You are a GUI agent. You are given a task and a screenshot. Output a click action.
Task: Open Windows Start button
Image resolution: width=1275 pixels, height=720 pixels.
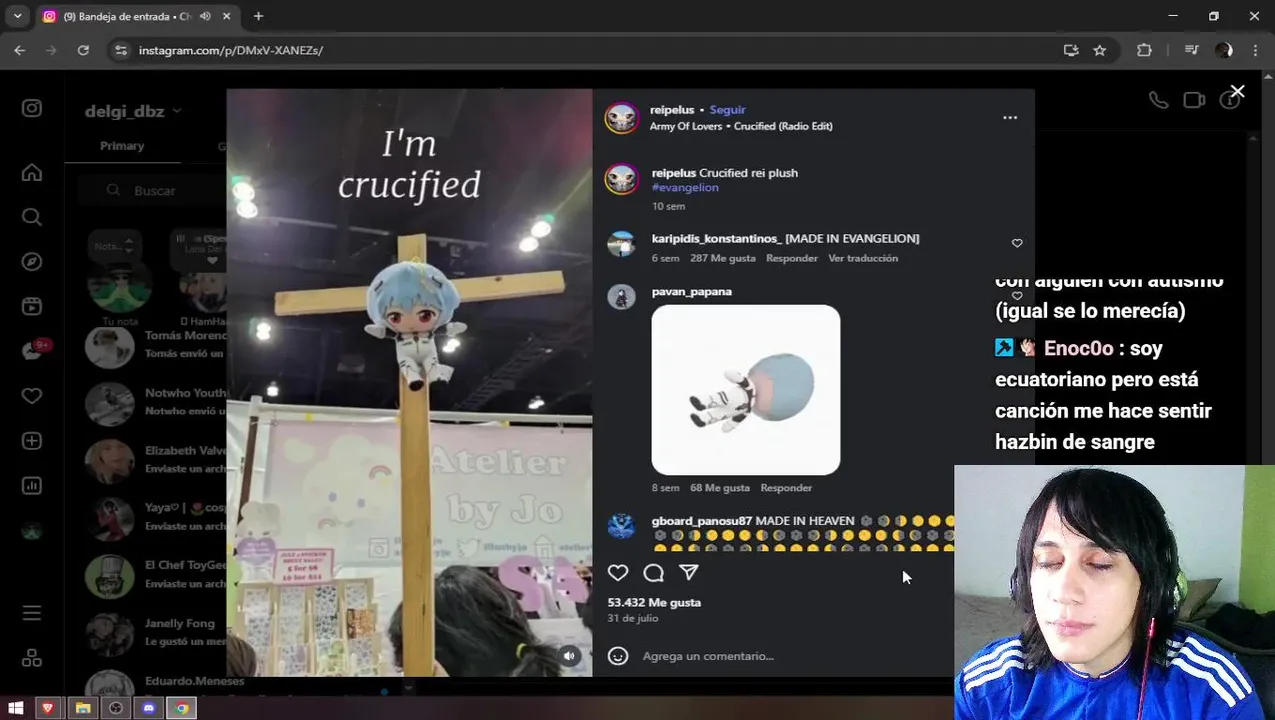15,708
